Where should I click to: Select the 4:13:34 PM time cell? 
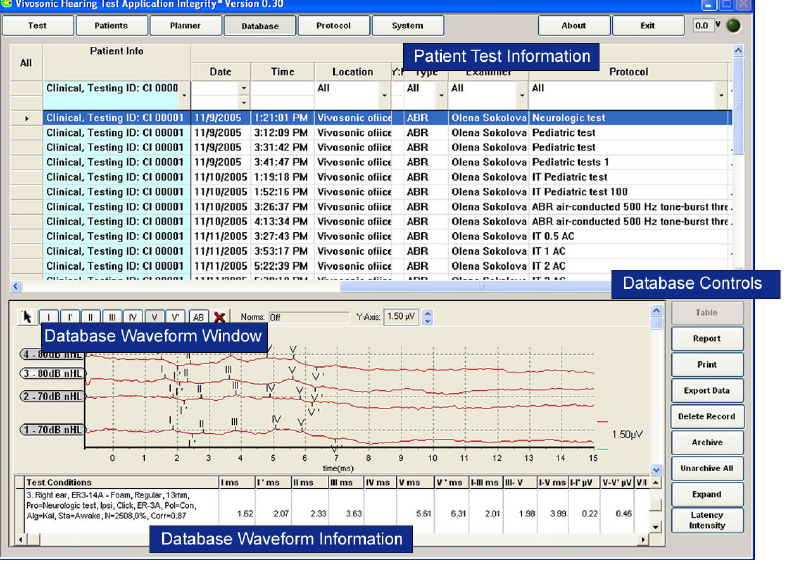click(282, 221)
